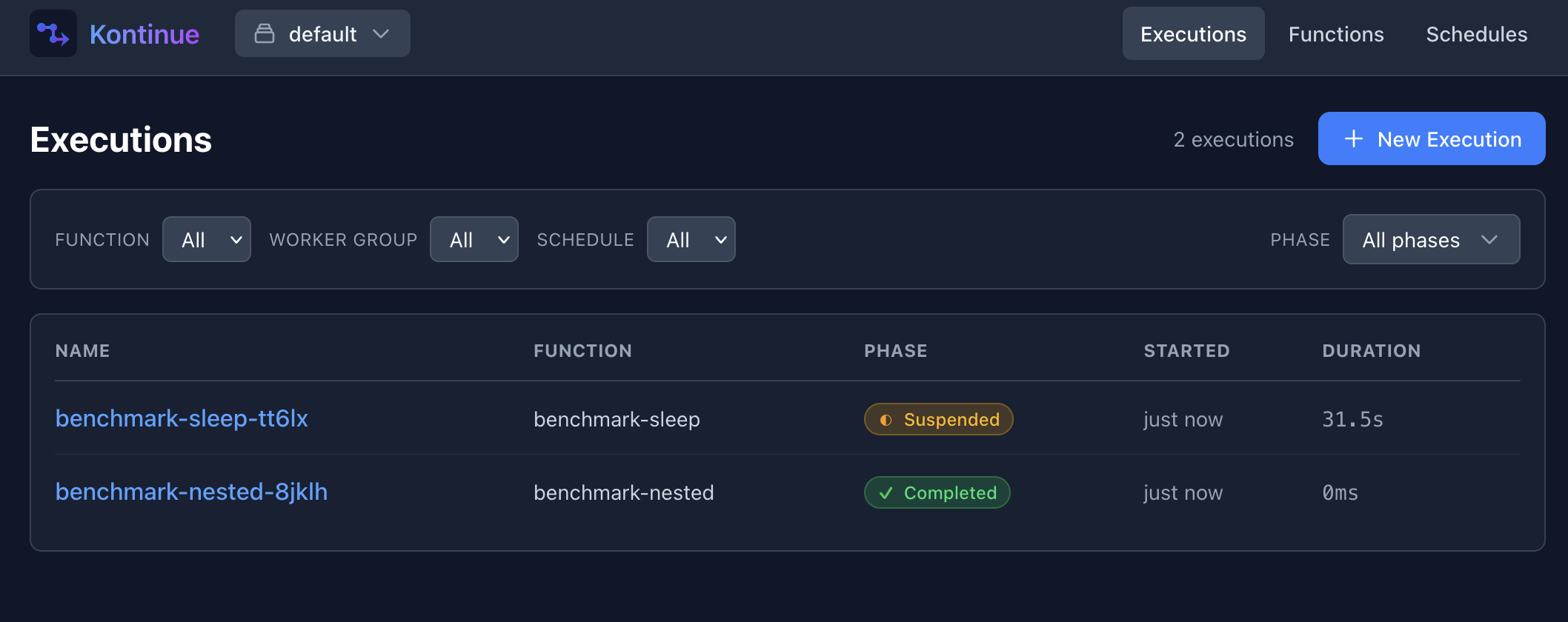
Task: Click the Kontinue logo icon
Action: pyautogui.click(x=53, y=34)
